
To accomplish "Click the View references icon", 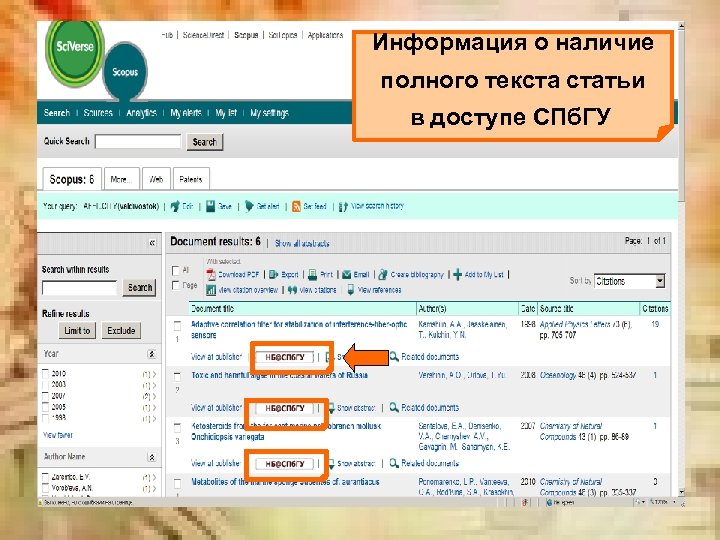I will (350, 290).
